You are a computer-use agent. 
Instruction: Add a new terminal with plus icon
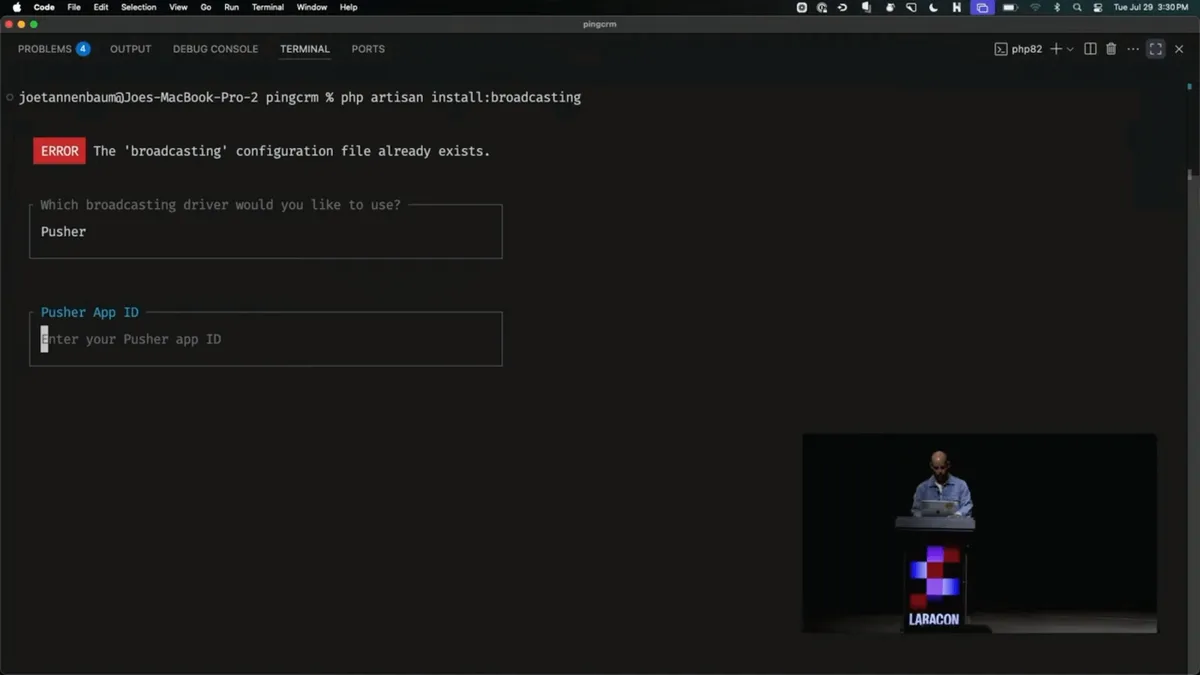[x=1056, y=49]
